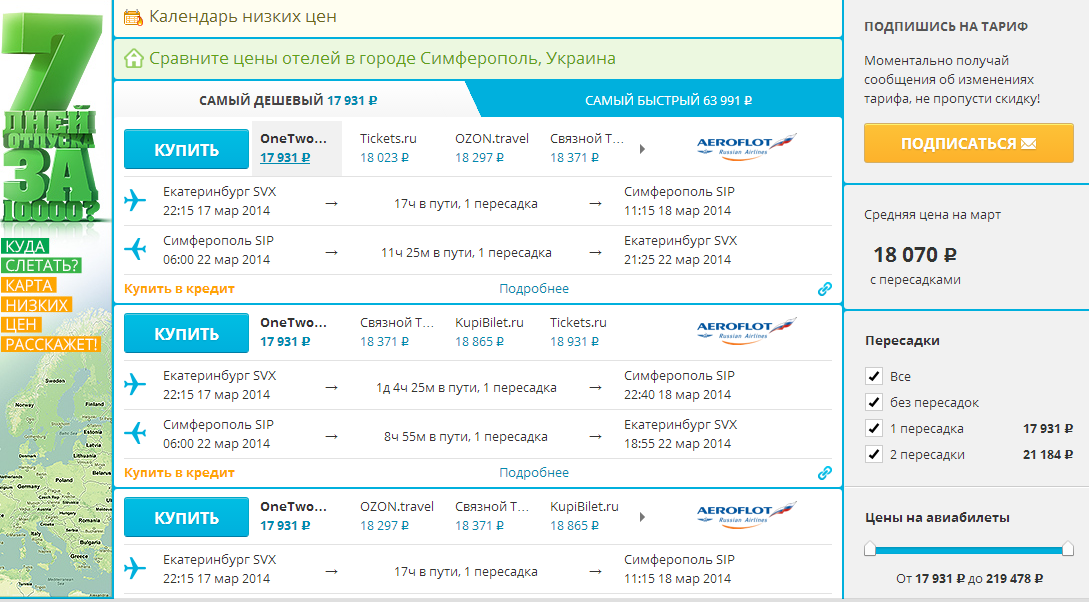1089x602 pixels.
Task: Click the house icon for hotel comparison
Action: (x=133, y=58)
